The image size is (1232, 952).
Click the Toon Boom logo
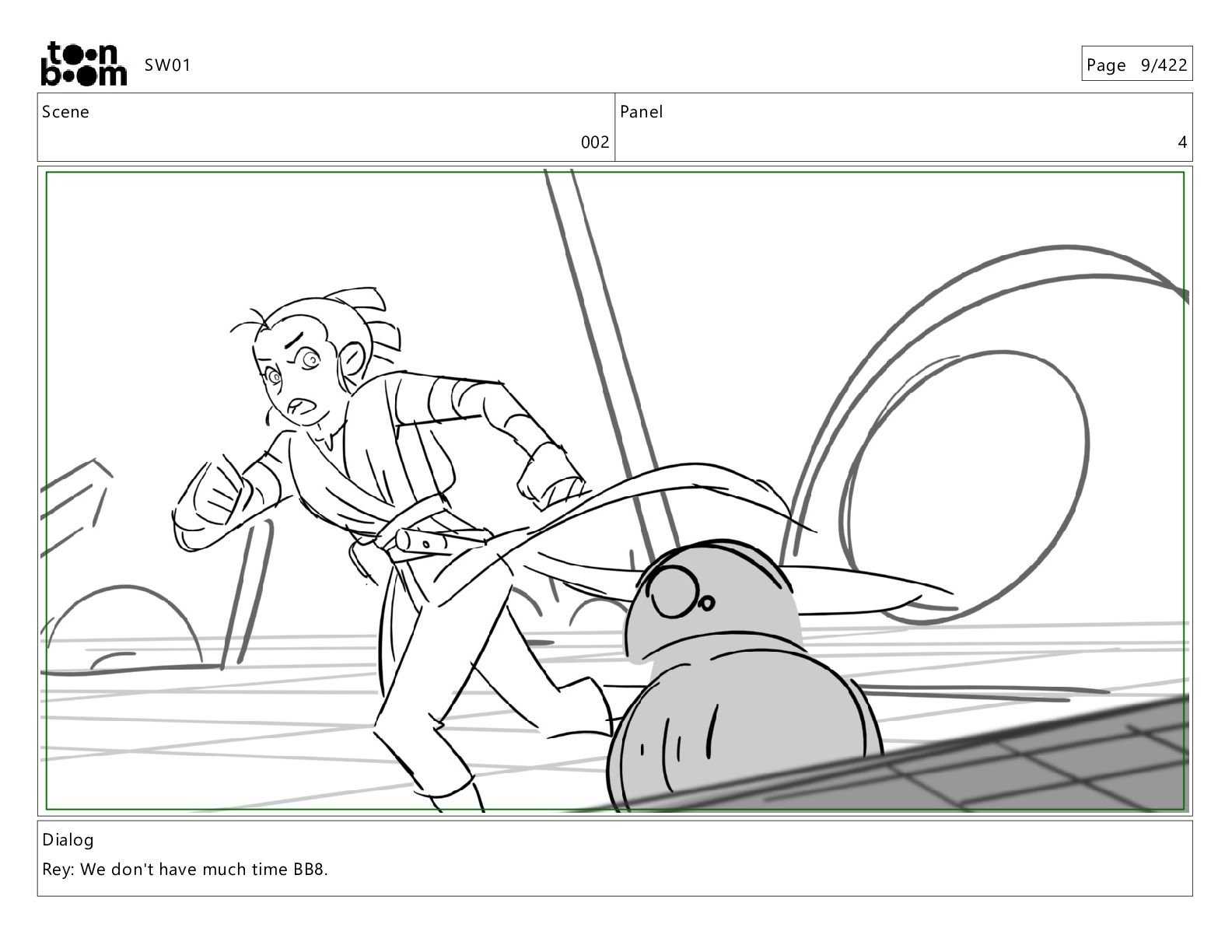(x=83, y=64)
